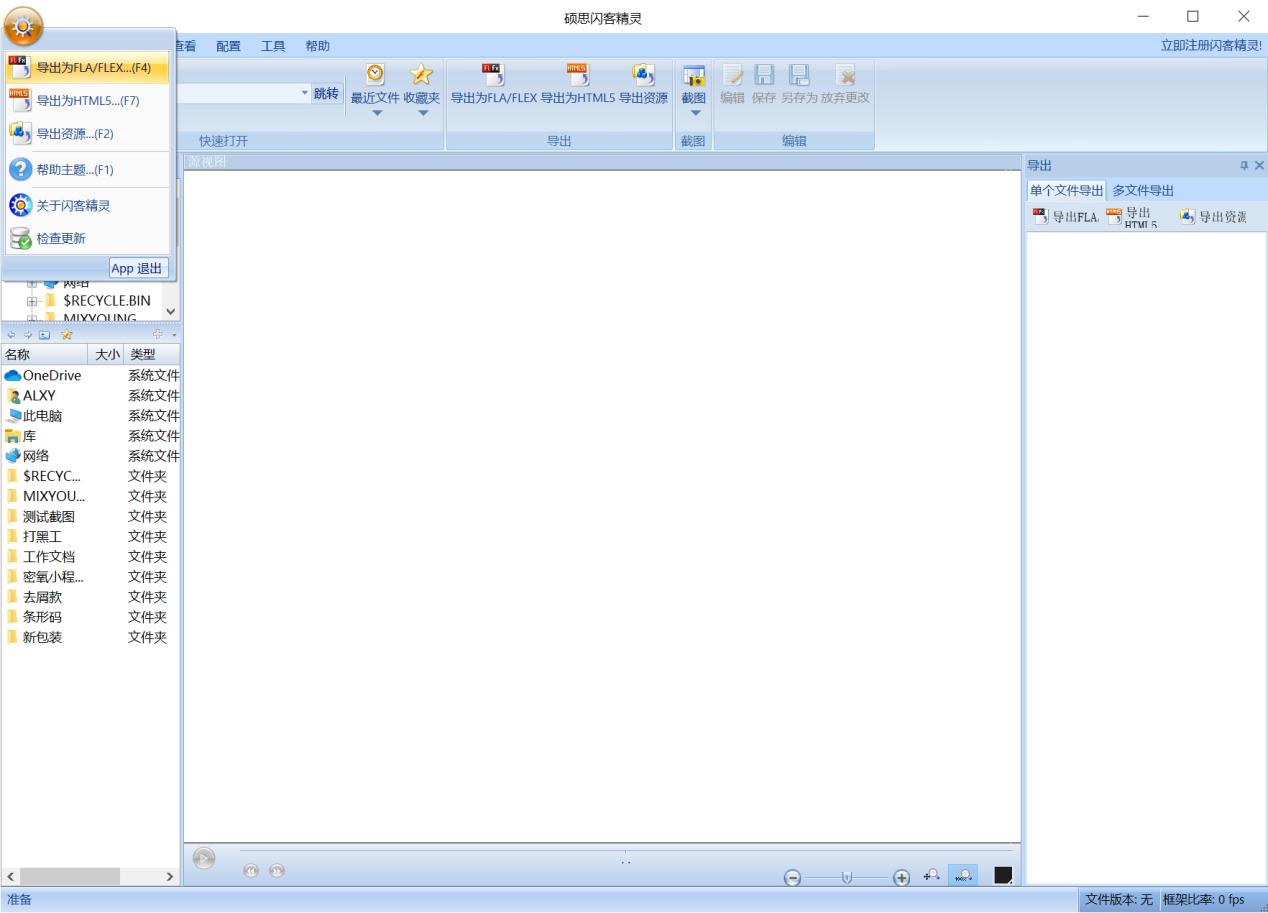
Task: Open the 帮助 menu in menu bar
Action: click(317, 46)
